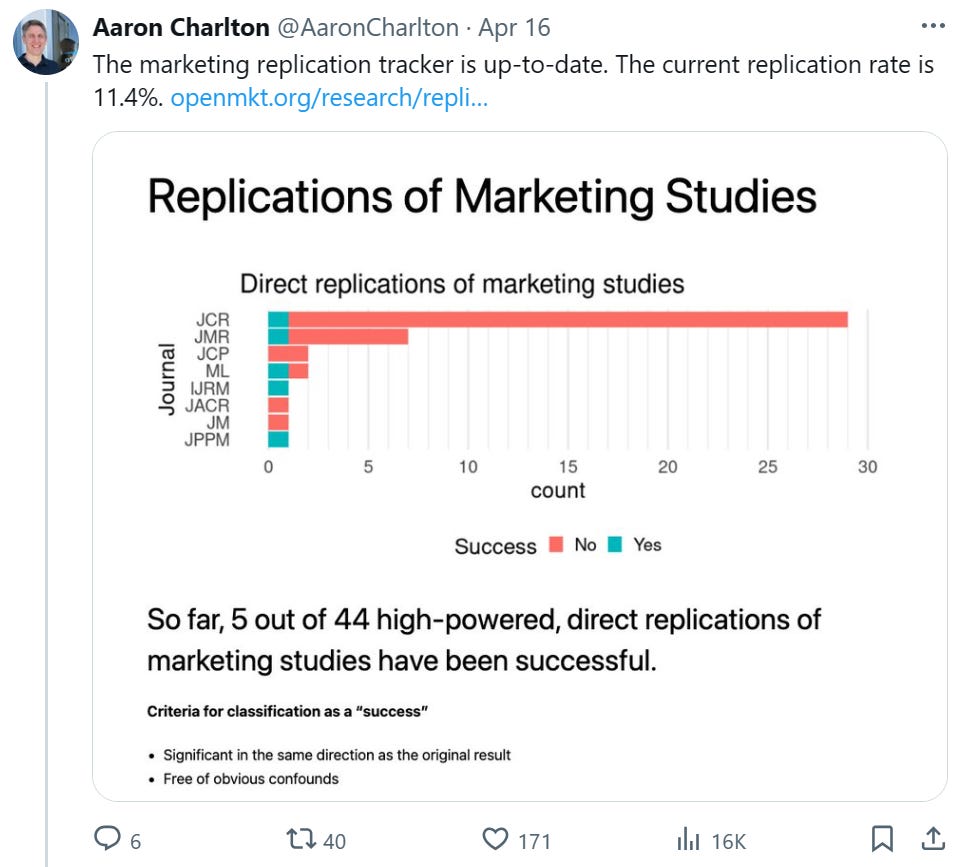The image size is (964, 867).
Task: Click the 16K views count
Action: (x=729, y=841)
